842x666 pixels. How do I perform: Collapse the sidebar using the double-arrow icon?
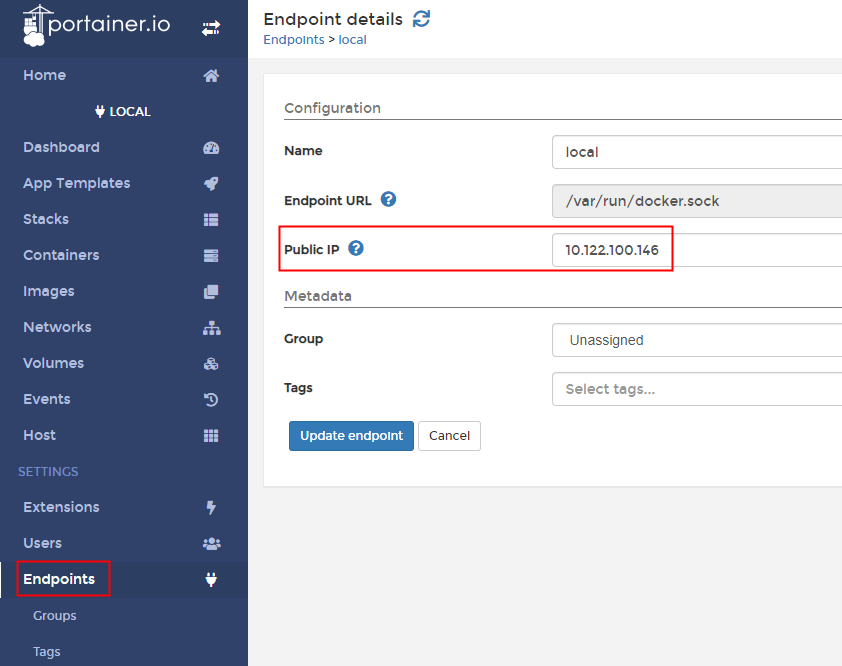[x=211, y=27]
